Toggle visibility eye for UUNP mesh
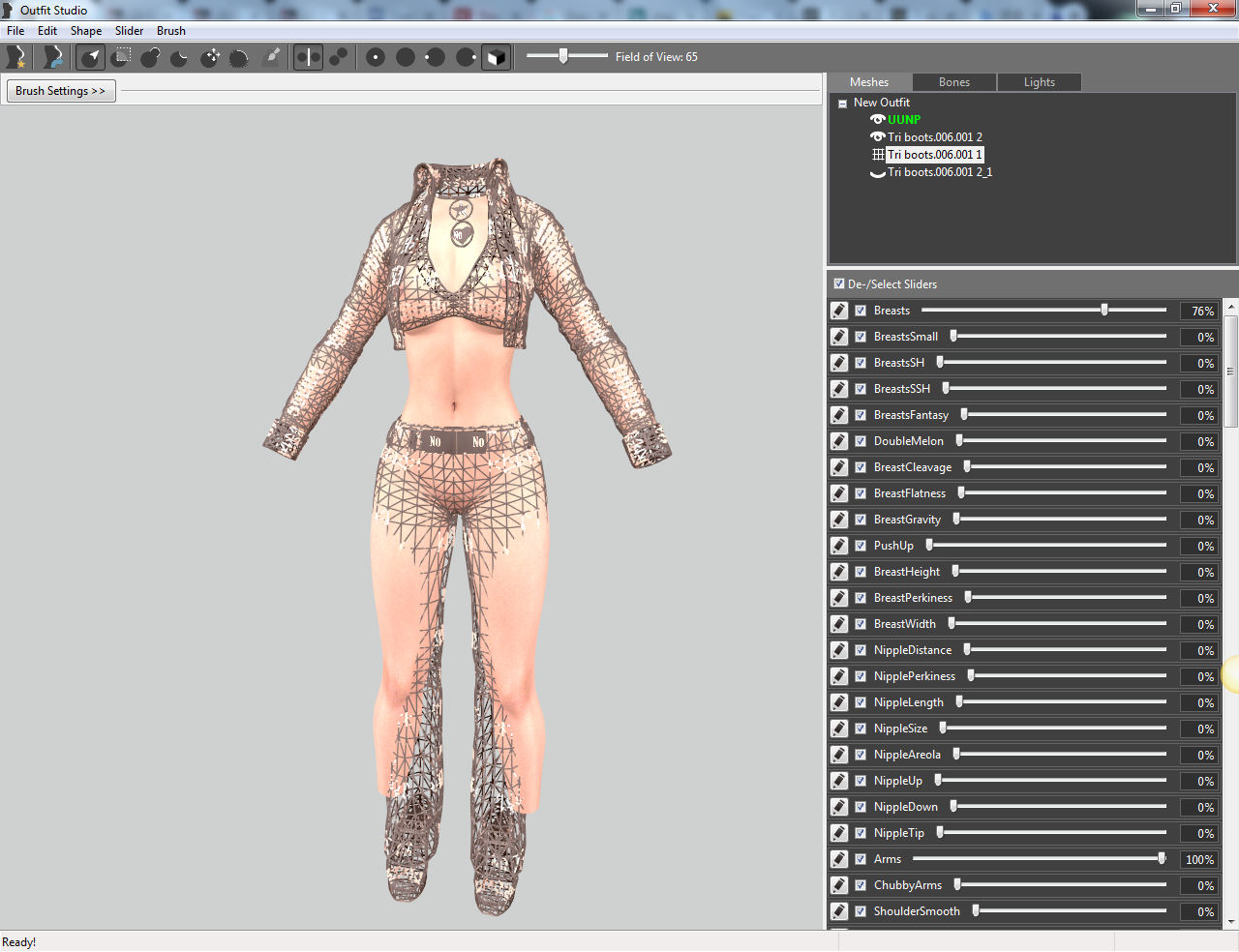Screen dimensions: 1239x952 [x=878, y=120]
